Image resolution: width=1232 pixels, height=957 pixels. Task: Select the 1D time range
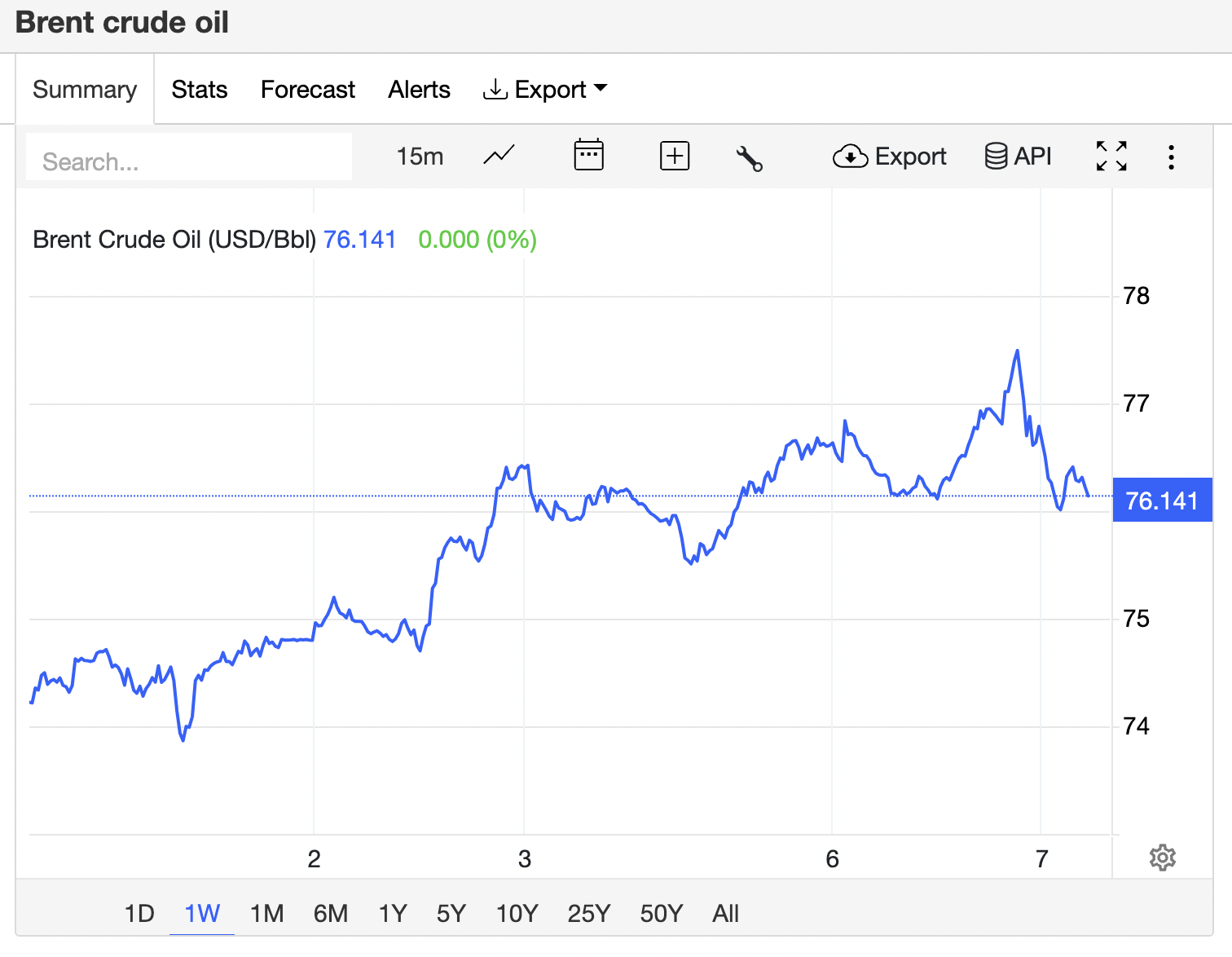coord(139,913)
